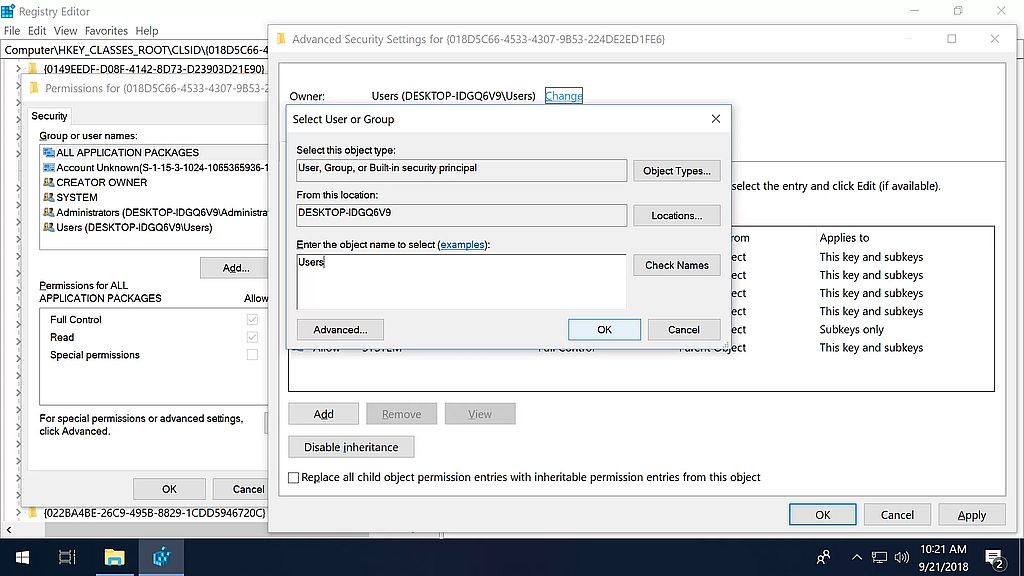This screenshot has width=1024, height=576.
Task: Click the folder icon in Advanced Security title bar
Action: (x=281, y=39)
